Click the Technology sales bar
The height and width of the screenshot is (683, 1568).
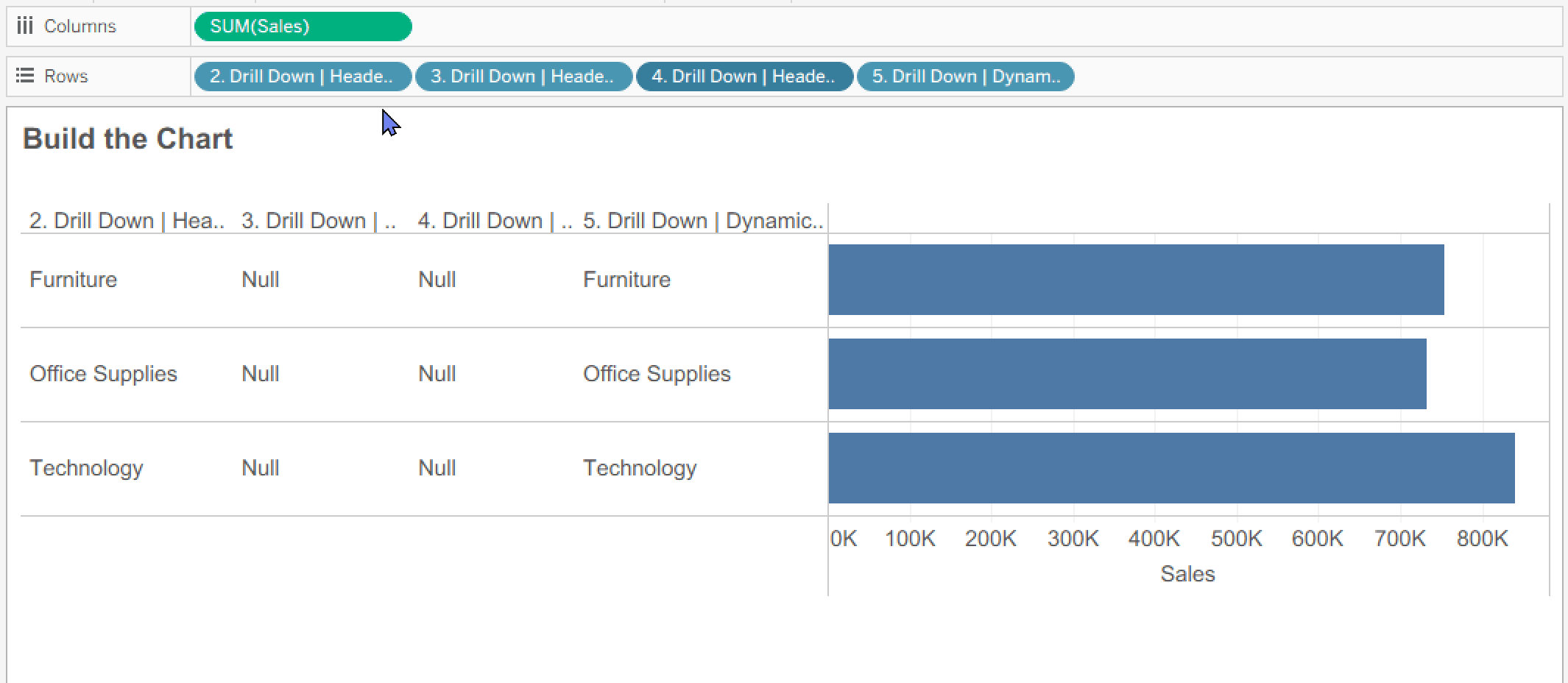coord(1171,468)
